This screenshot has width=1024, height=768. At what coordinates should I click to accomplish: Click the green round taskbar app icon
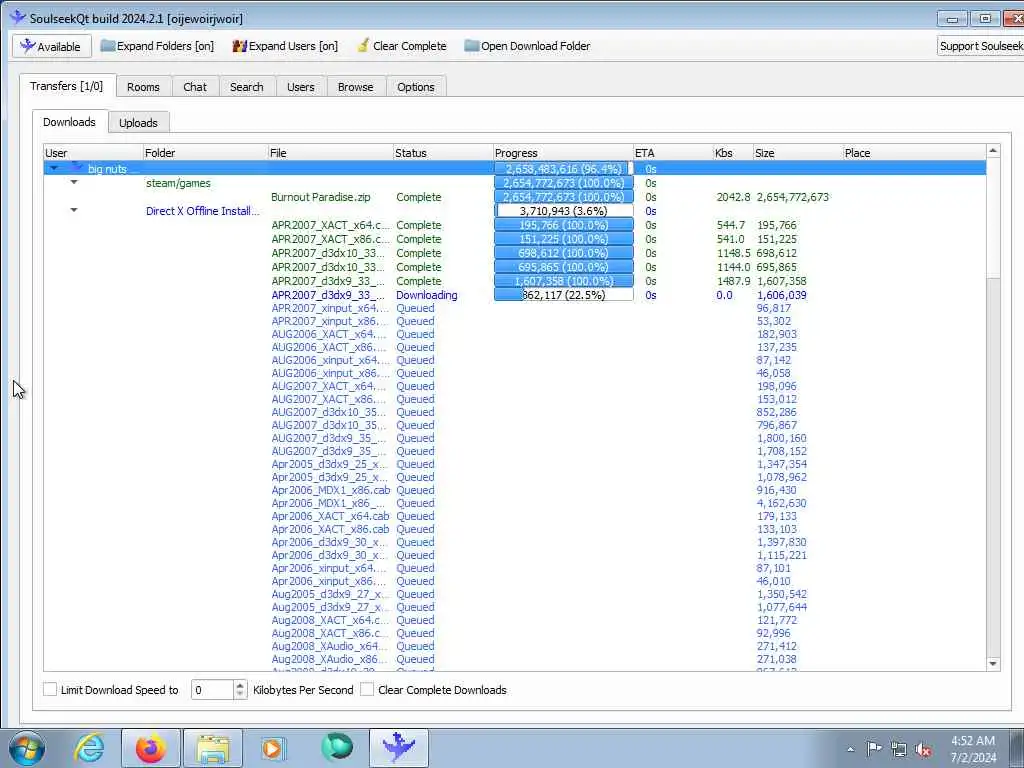(x=337, y=748)
